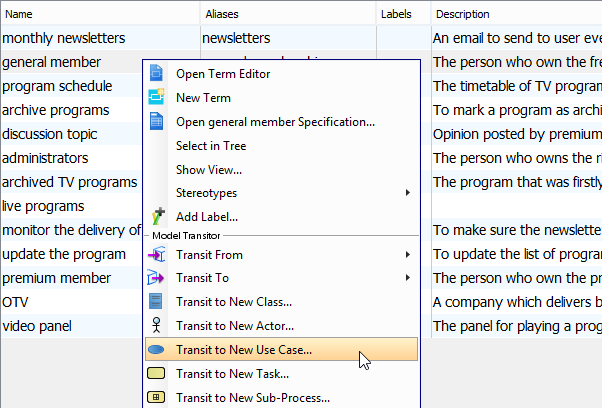Open the Stereotypes menu item

(x=281, y=193)
